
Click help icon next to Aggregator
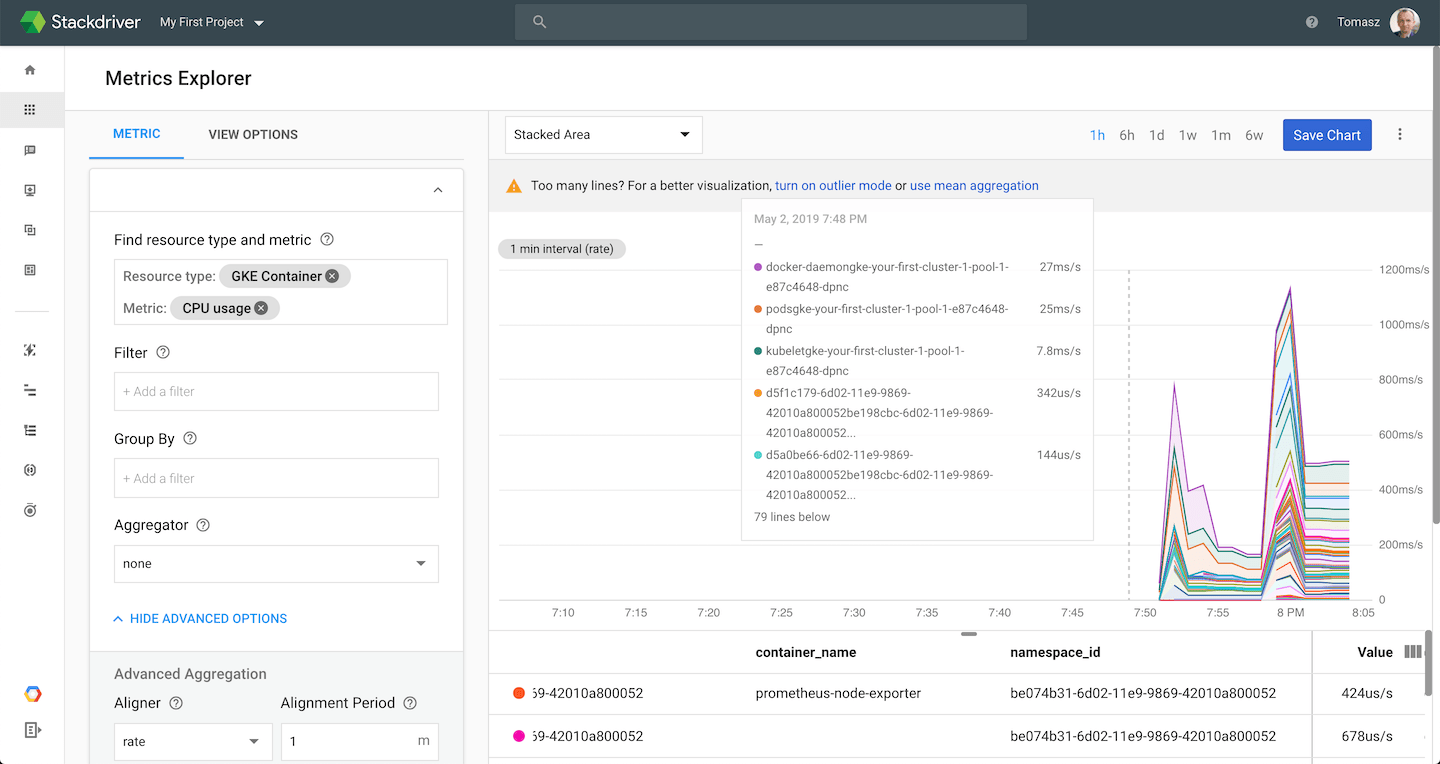pyautogui.click(x=203, y=525)
